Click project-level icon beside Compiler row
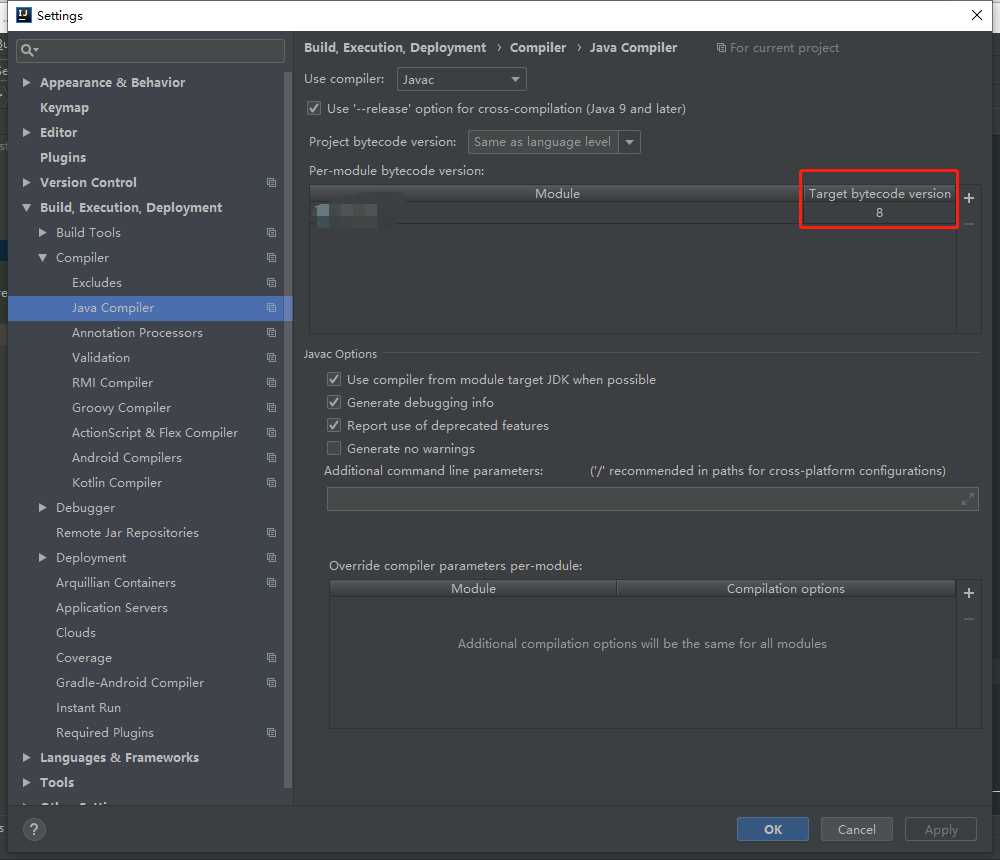 click(271, 258)
